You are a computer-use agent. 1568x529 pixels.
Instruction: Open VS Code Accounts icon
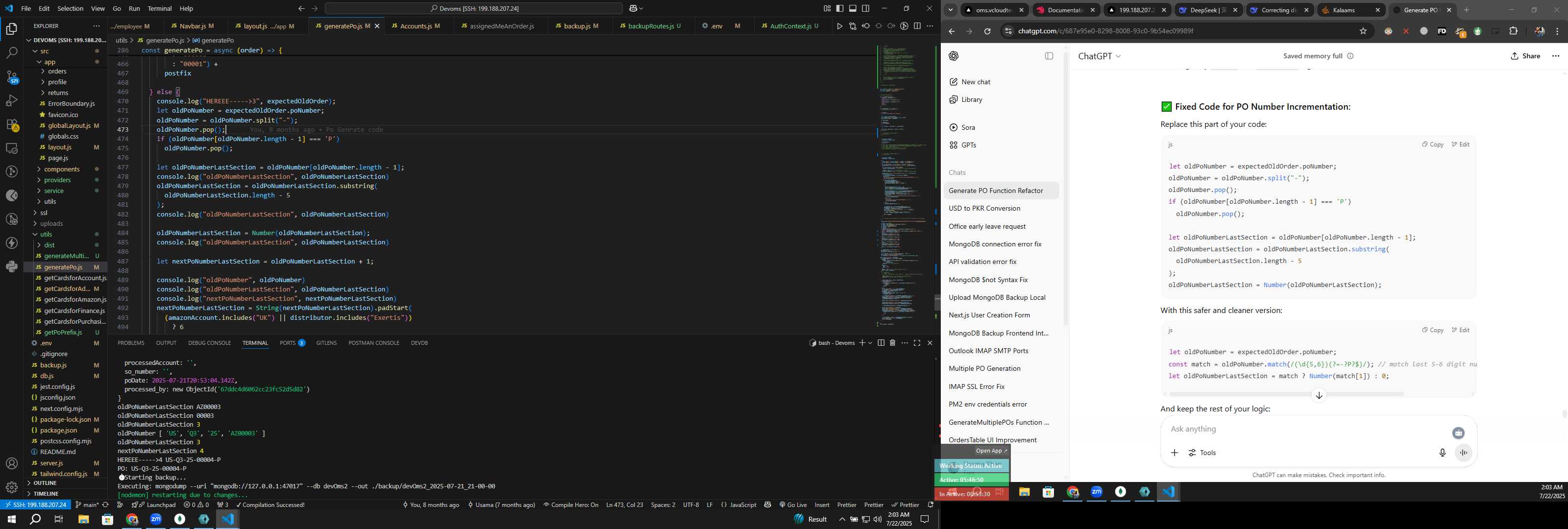click(12, 464)
